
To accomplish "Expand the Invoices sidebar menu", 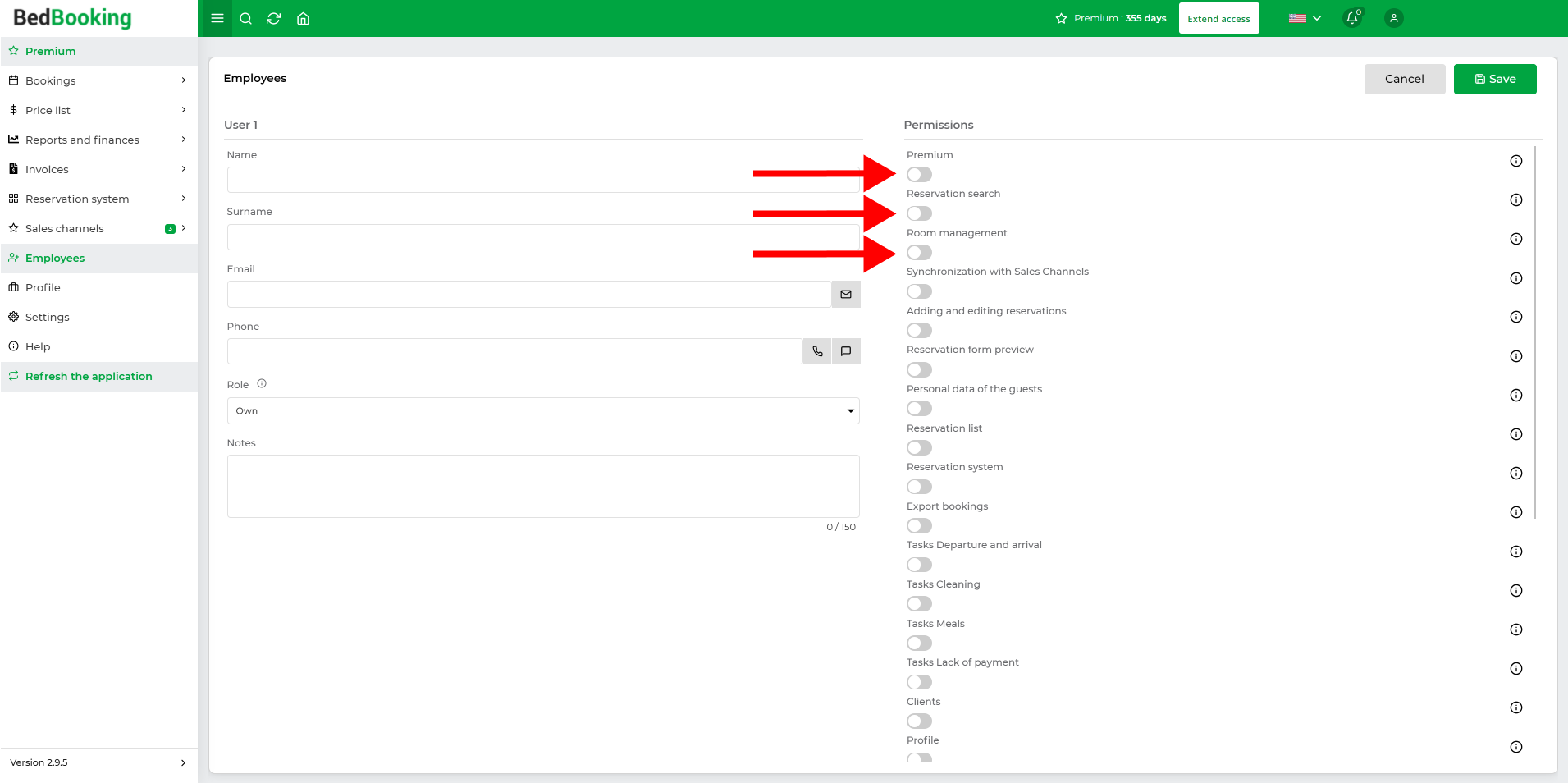I will (98, 169).
